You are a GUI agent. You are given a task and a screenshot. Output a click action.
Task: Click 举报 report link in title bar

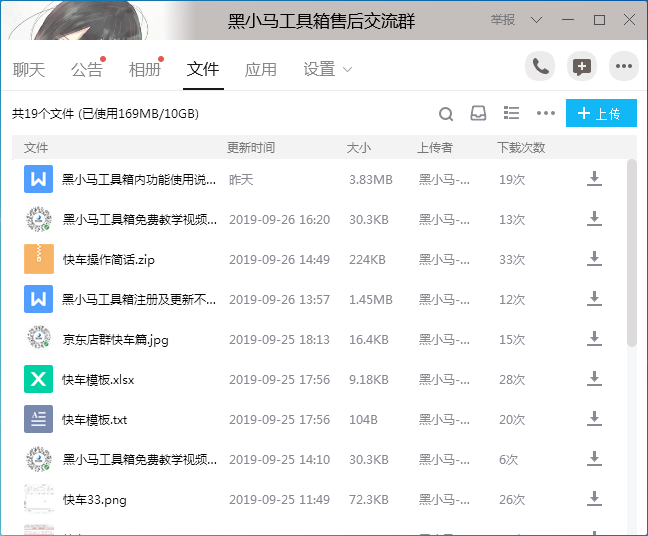click(503, 20)
